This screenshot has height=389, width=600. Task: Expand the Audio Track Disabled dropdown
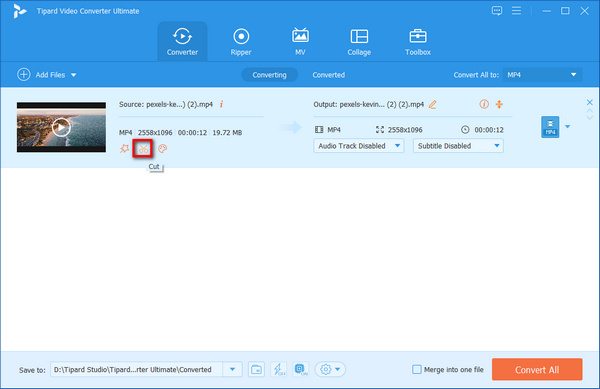(x=359, y=146)
